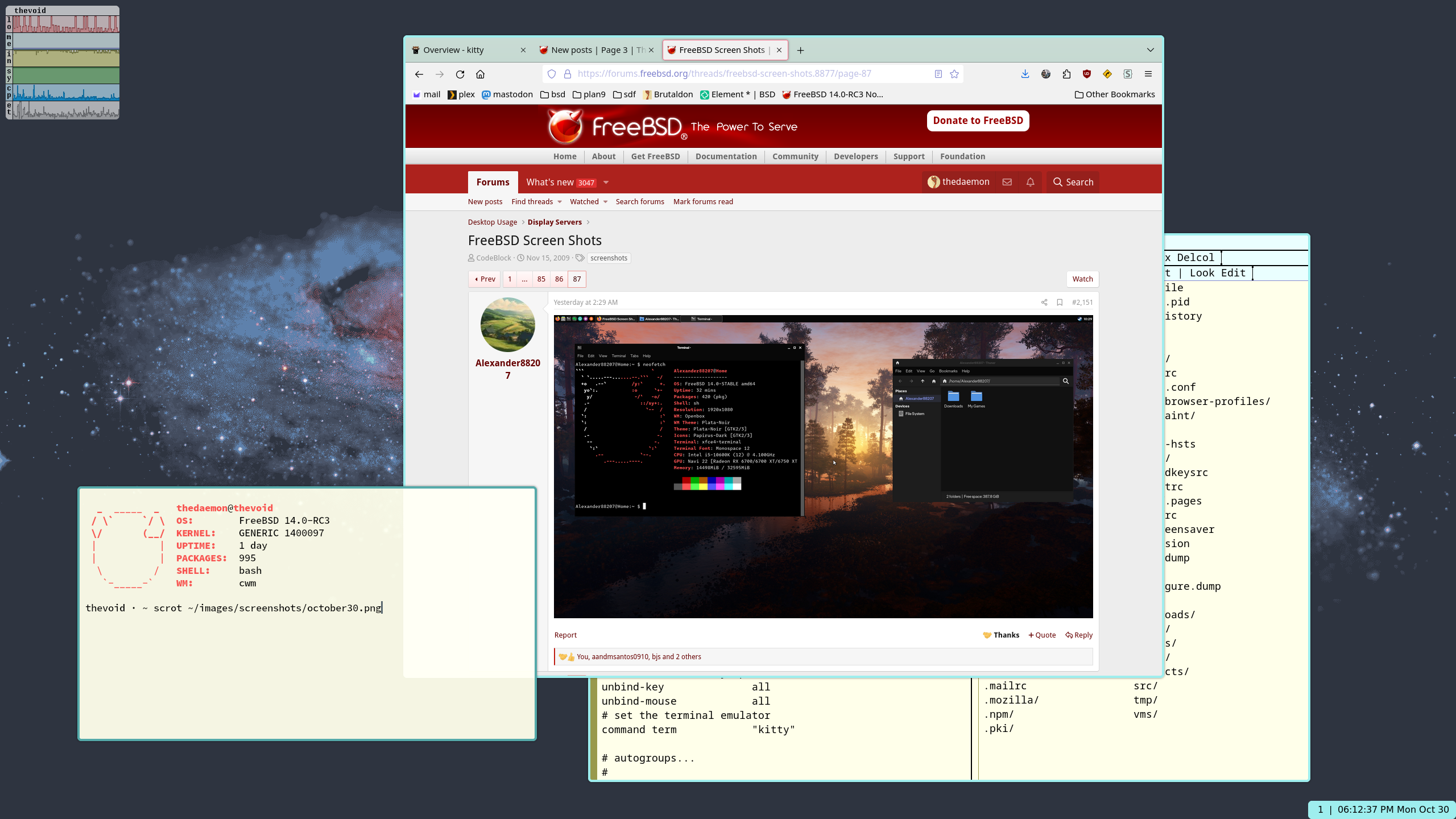Viewport: 1456px width, 819px height.
Task: Click the bookmark star icon in address bar
Action: point(954,73)
